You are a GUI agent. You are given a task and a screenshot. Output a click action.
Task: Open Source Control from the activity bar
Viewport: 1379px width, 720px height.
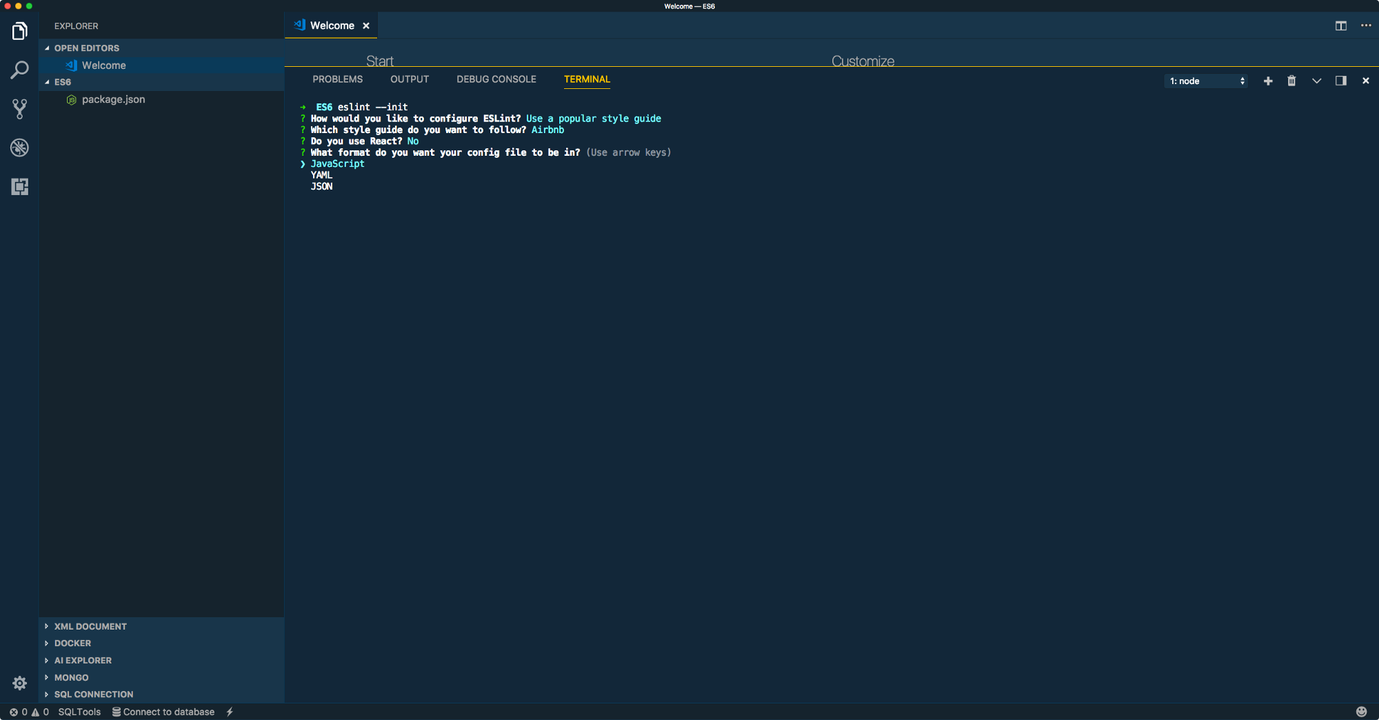19,108
